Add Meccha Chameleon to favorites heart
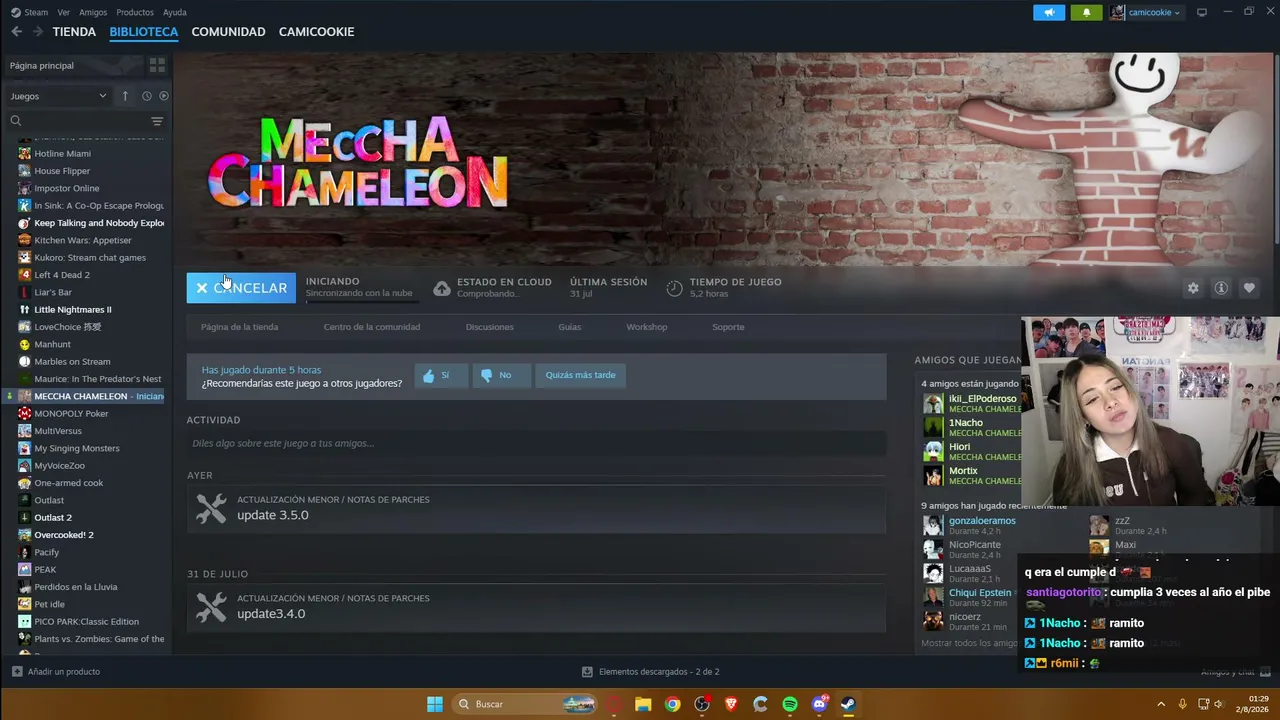1280x720 pixels. [x=1249, y=288]
